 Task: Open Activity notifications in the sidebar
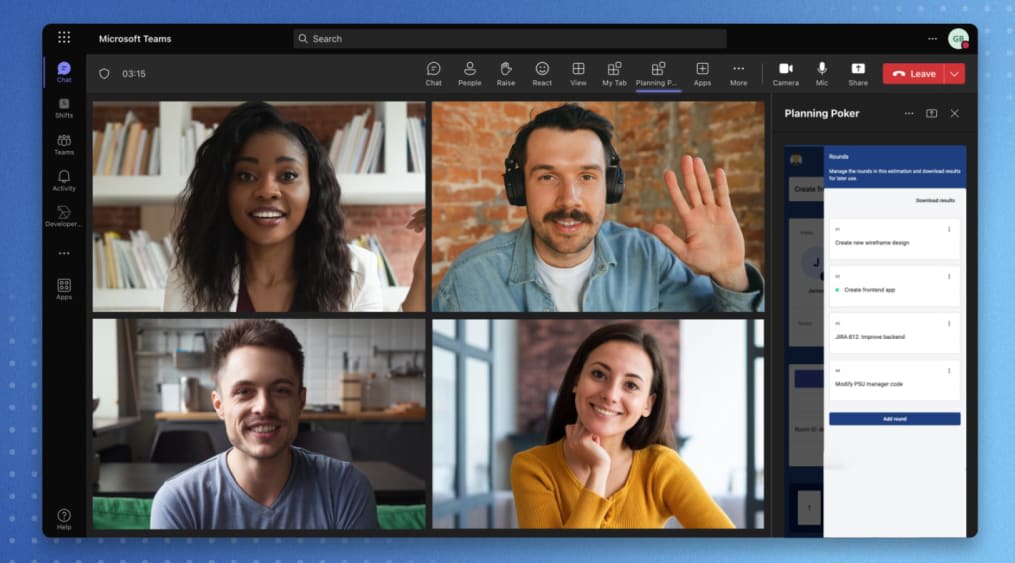point(64,181)
